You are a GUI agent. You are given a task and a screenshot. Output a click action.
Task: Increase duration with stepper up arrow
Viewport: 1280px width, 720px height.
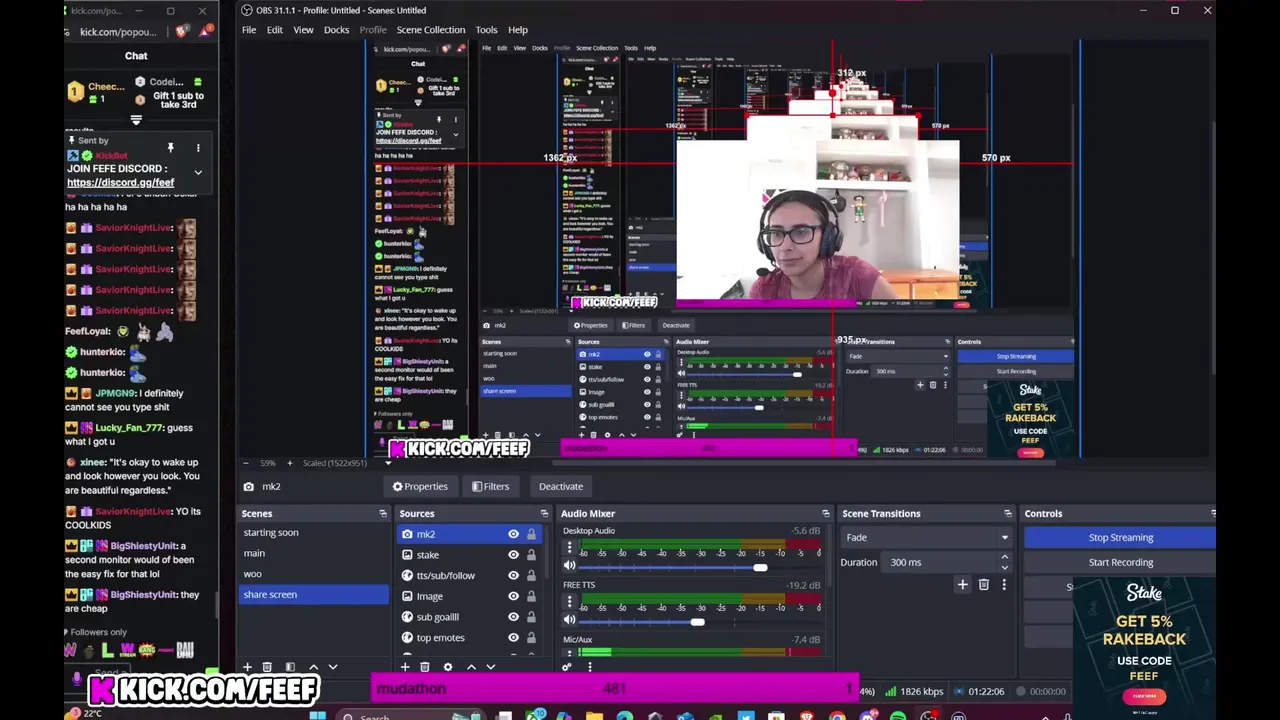(1005, 558)
